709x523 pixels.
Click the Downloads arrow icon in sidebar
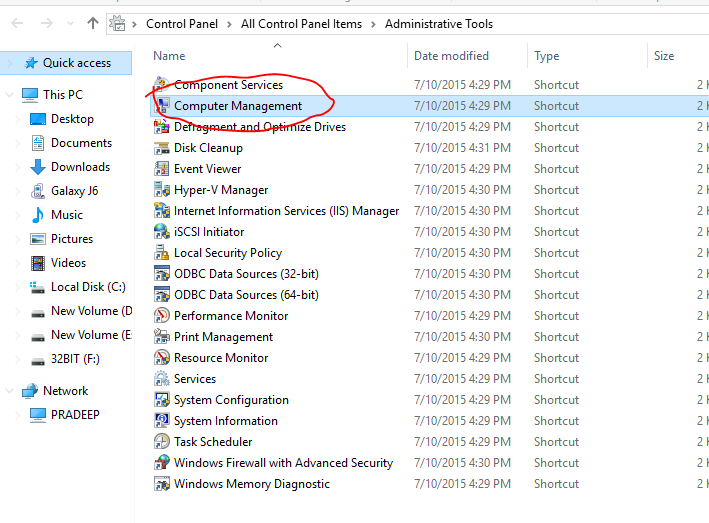click(38, 167)
